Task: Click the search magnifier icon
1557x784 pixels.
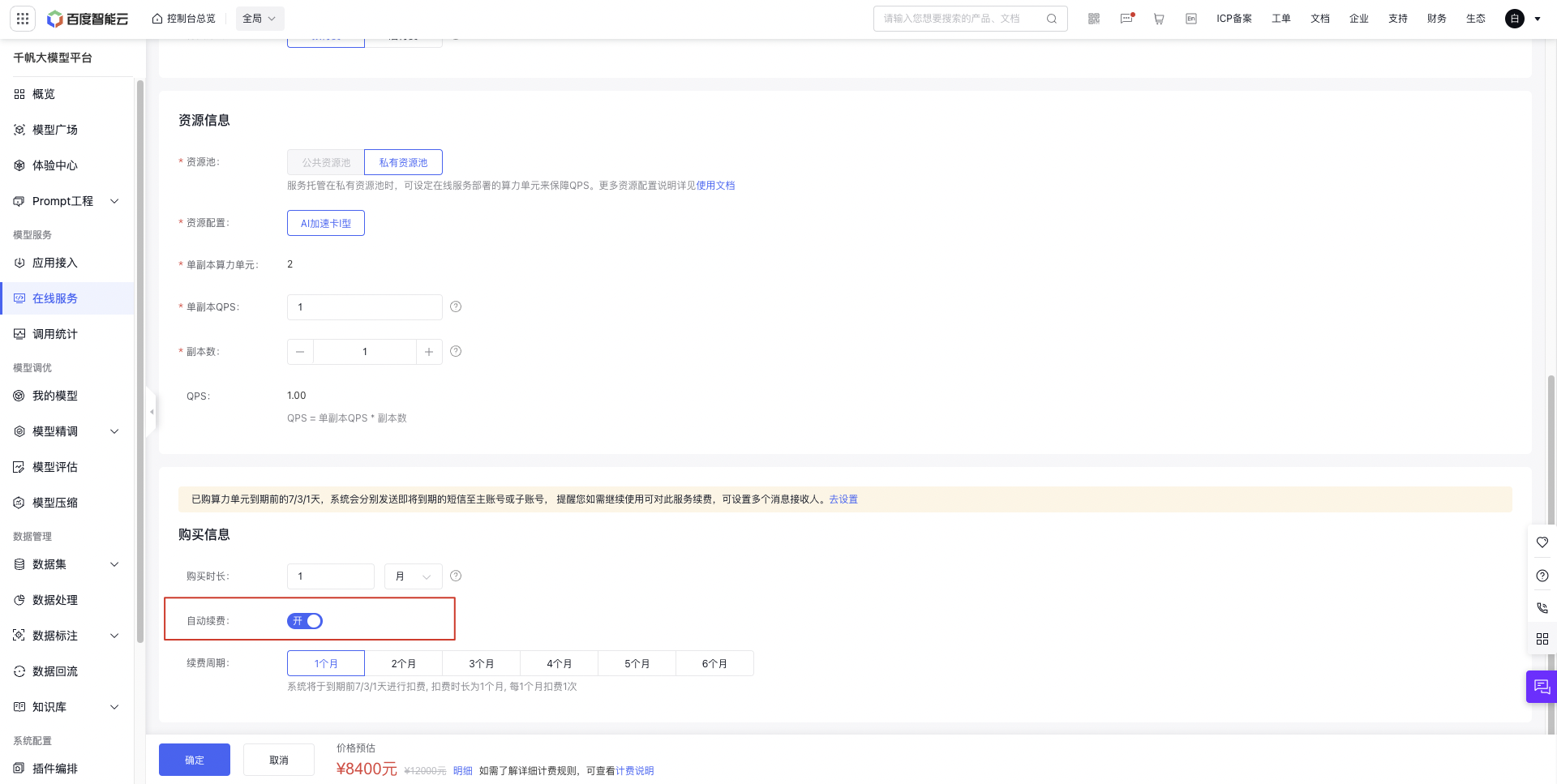Action: click(x=1052, y=19)
